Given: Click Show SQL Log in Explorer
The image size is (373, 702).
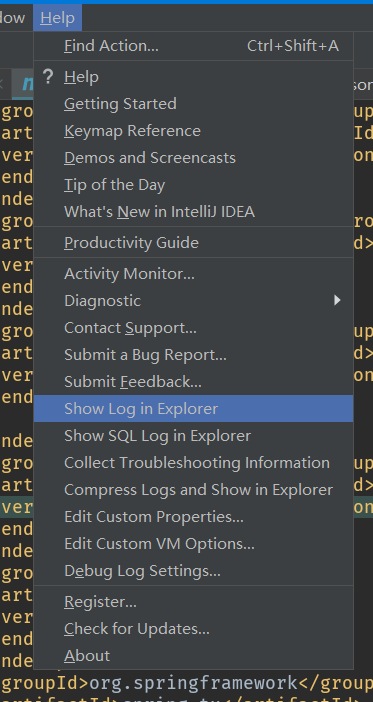Looking at the screenshot, I should [x=193, y=436].
